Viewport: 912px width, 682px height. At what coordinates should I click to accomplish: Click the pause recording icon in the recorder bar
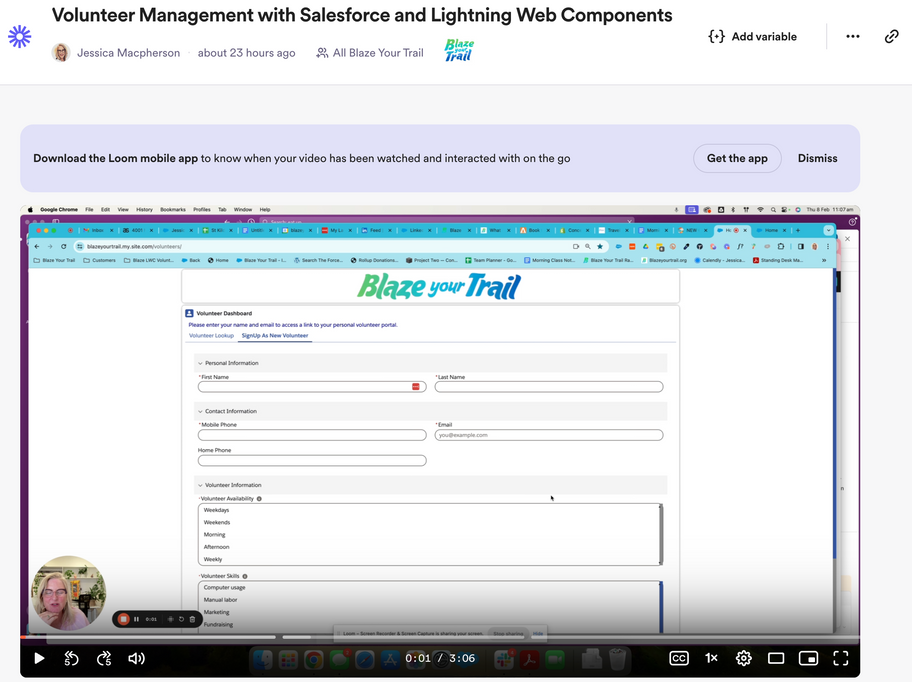pyautogui.click(x=137, y=619)
